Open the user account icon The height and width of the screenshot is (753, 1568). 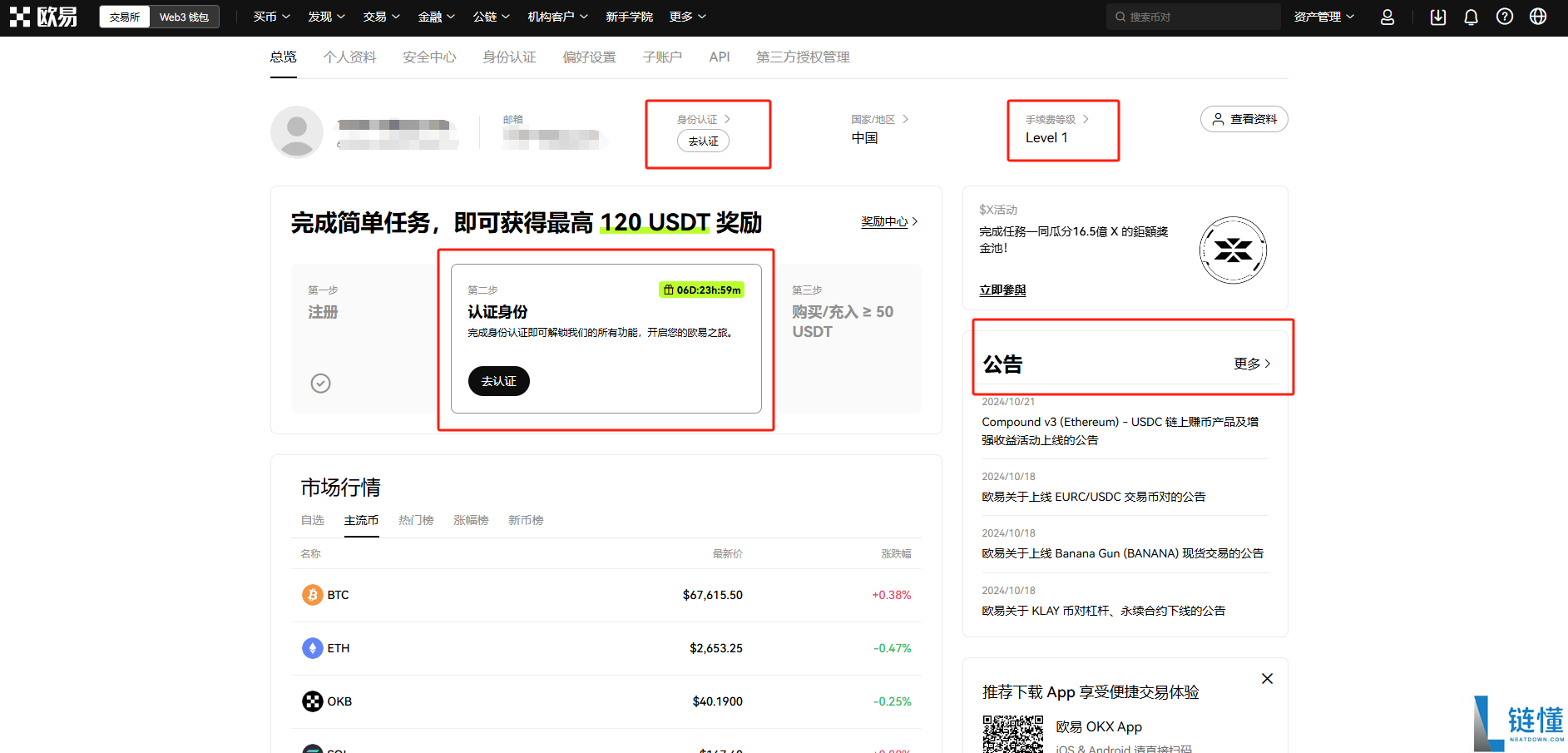tap(1387, 17)
